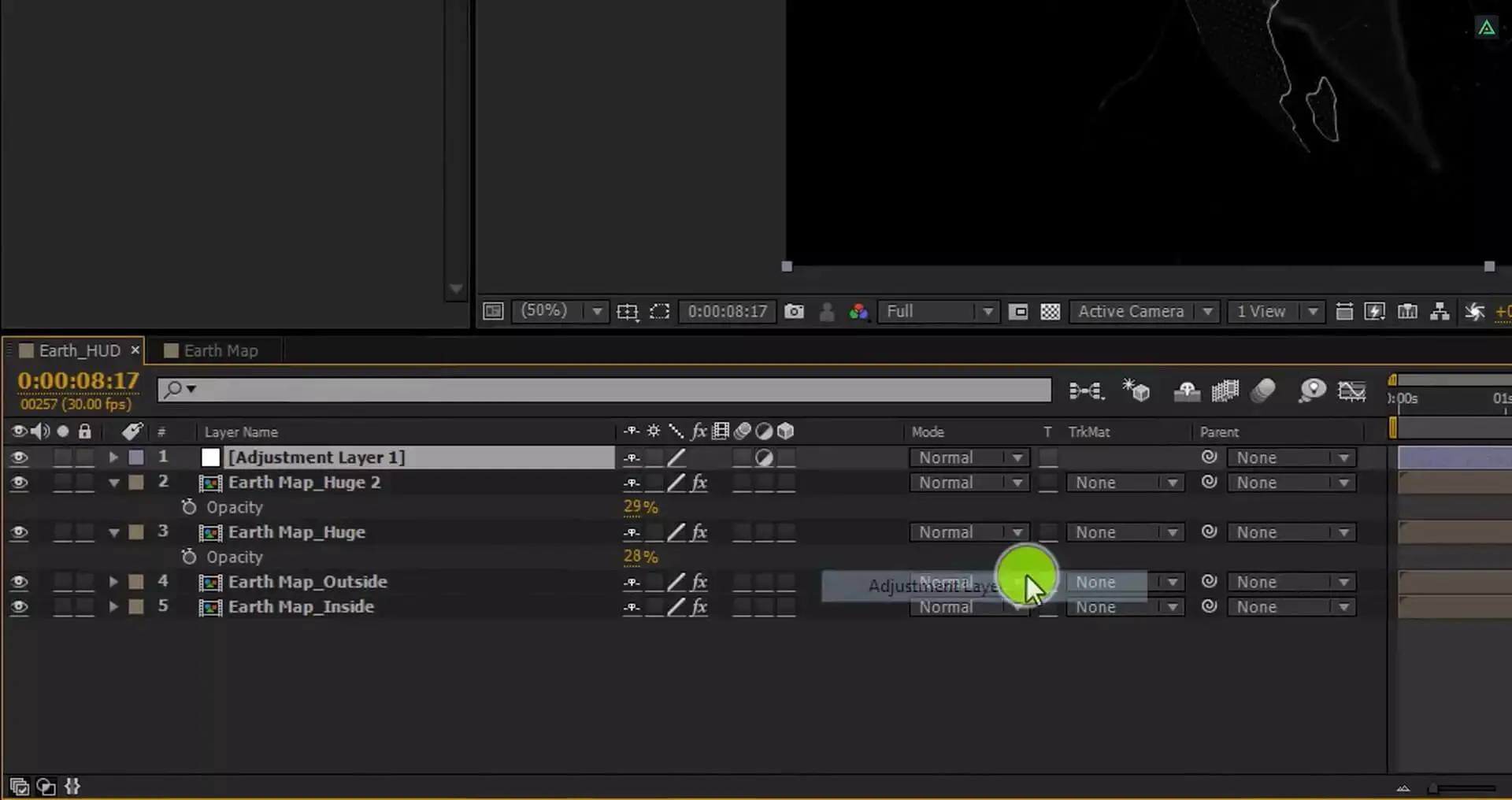Expand the Adjustment Layer 1 properties
The image size is (1512, 800).
[x=113, y=457]
